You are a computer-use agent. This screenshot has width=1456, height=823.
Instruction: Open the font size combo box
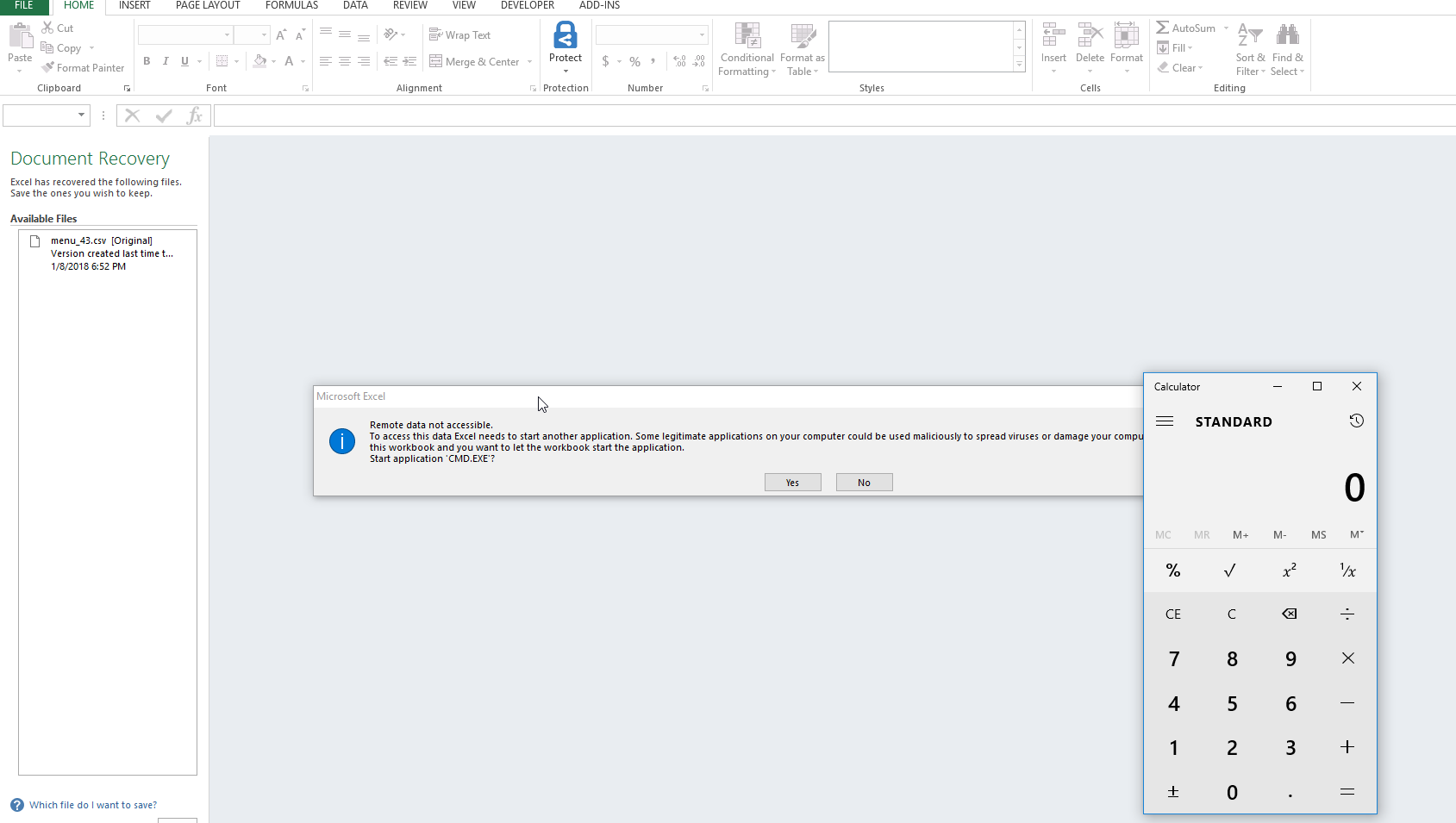(x=252, y=35)
